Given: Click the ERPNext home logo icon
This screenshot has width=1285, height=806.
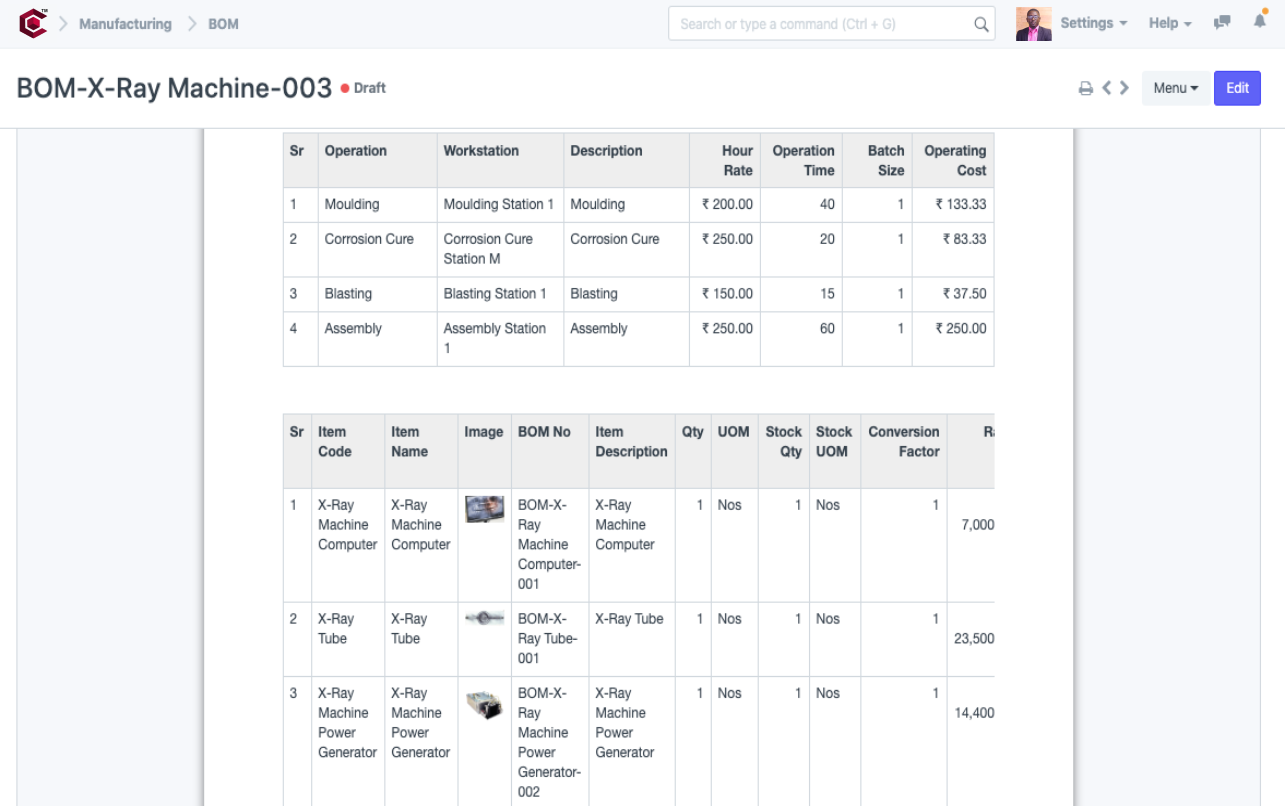Looking at the screenshot, I should point(33,23).
